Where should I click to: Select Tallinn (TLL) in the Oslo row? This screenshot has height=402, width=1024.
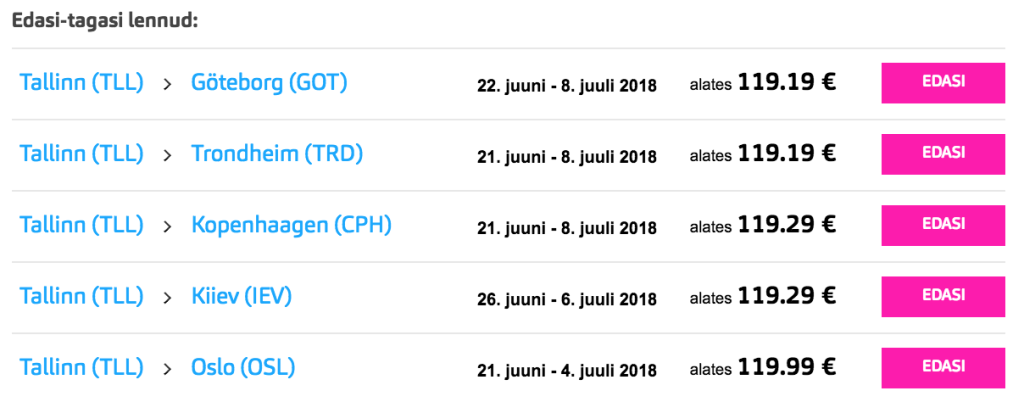click(x=82, y=367)
